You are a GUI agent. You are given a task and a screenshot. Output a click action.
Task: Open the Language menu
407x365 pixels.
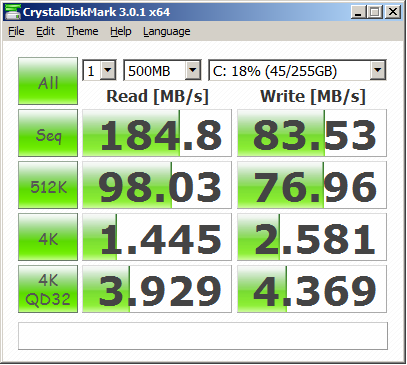(x=167, y=31)
